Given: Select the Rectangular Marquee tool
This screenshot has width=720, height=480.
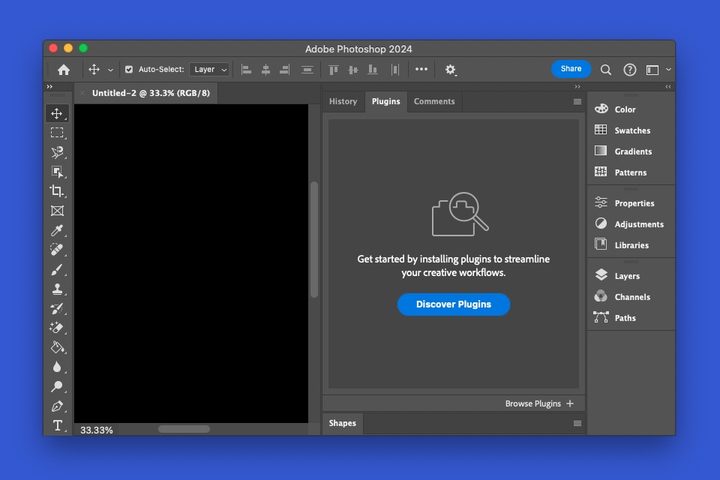Looking at the screenshot, I should coord(57,133).
